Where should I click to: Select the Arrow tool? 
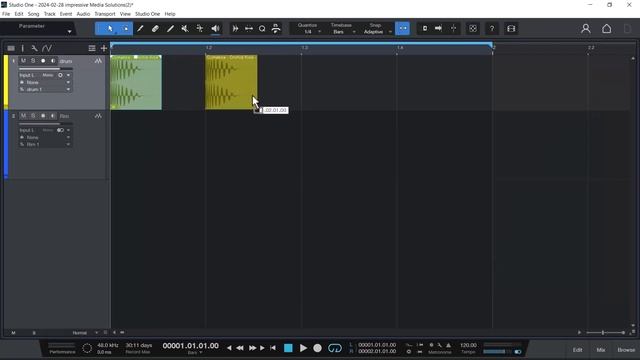pyautogui.click(x=110, y=29)
